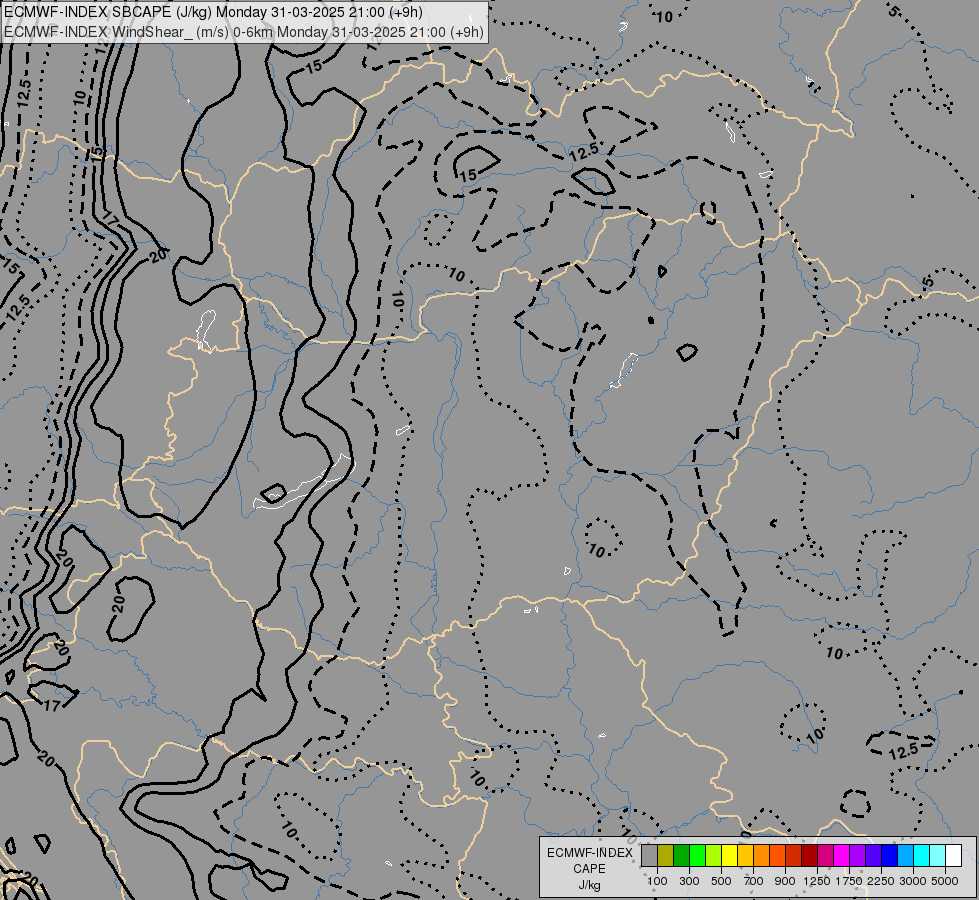Click the '3000' legend tick label
Image resolution: width=979 pixels, height=900 pixels.
913,881
